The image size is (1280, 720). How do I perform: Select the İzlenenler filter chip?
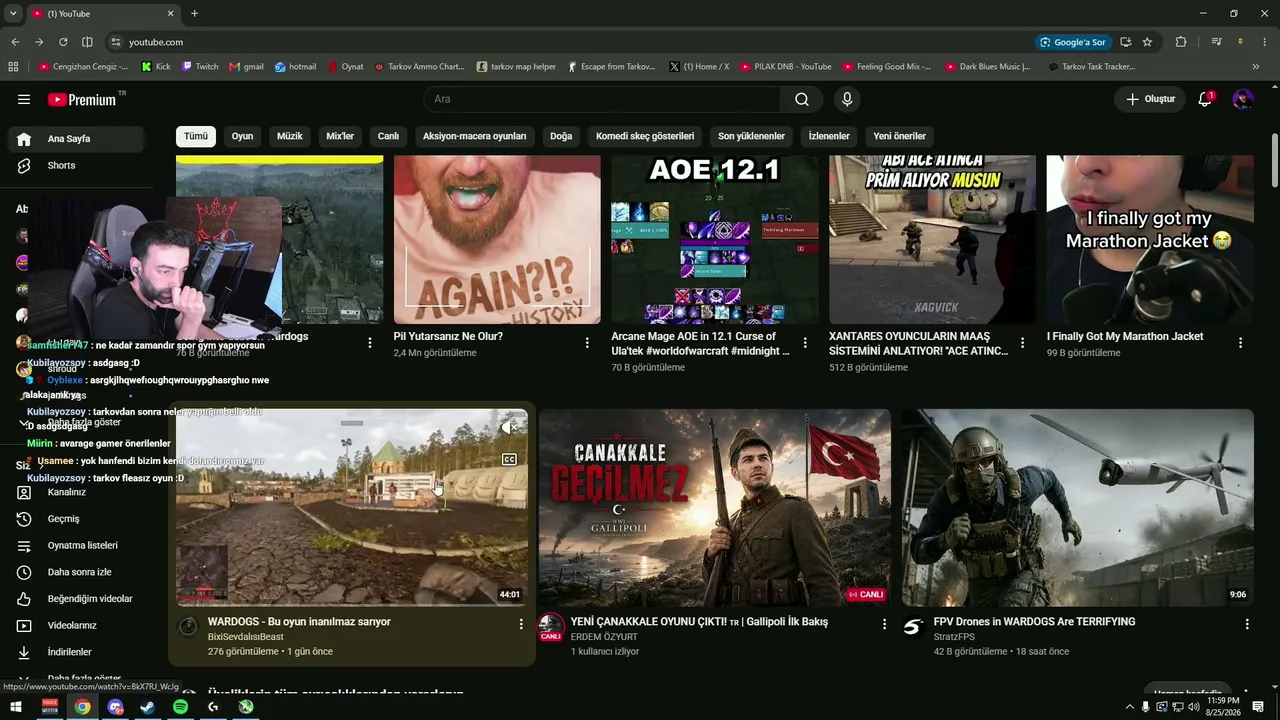829,136
